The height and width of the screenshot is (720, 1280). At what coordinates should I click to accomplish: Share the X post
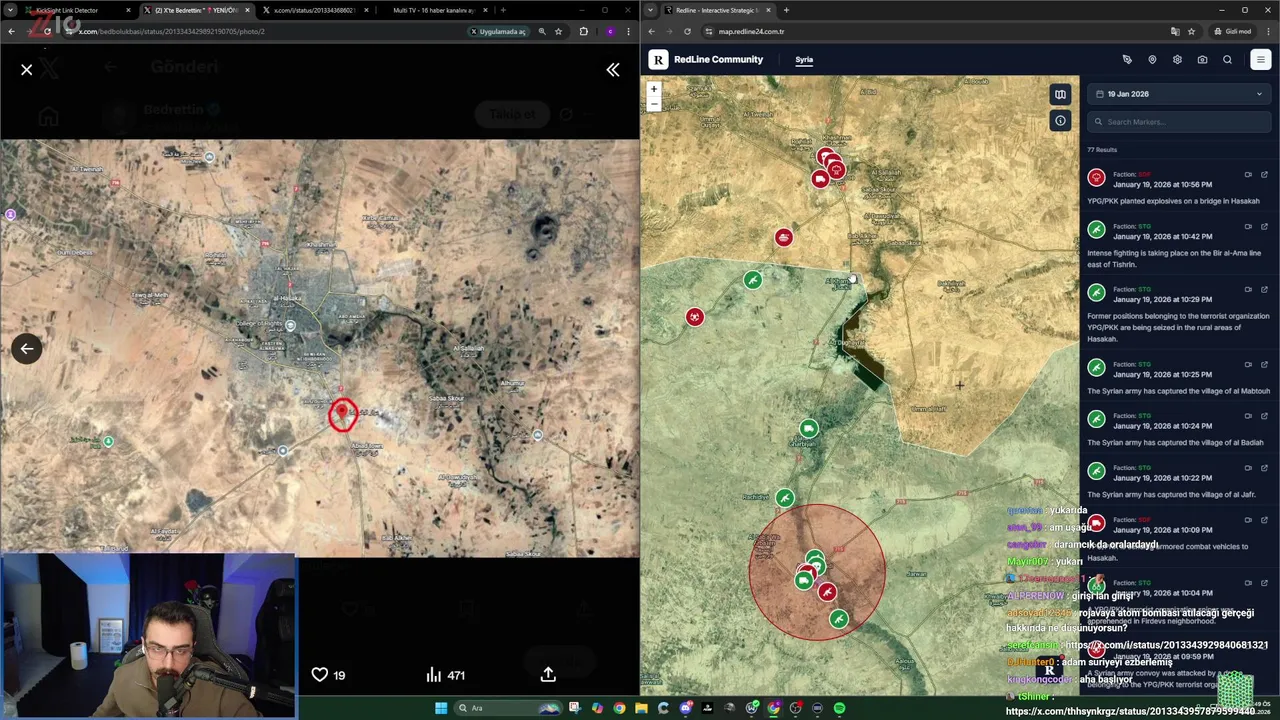[x=548, y=675]
